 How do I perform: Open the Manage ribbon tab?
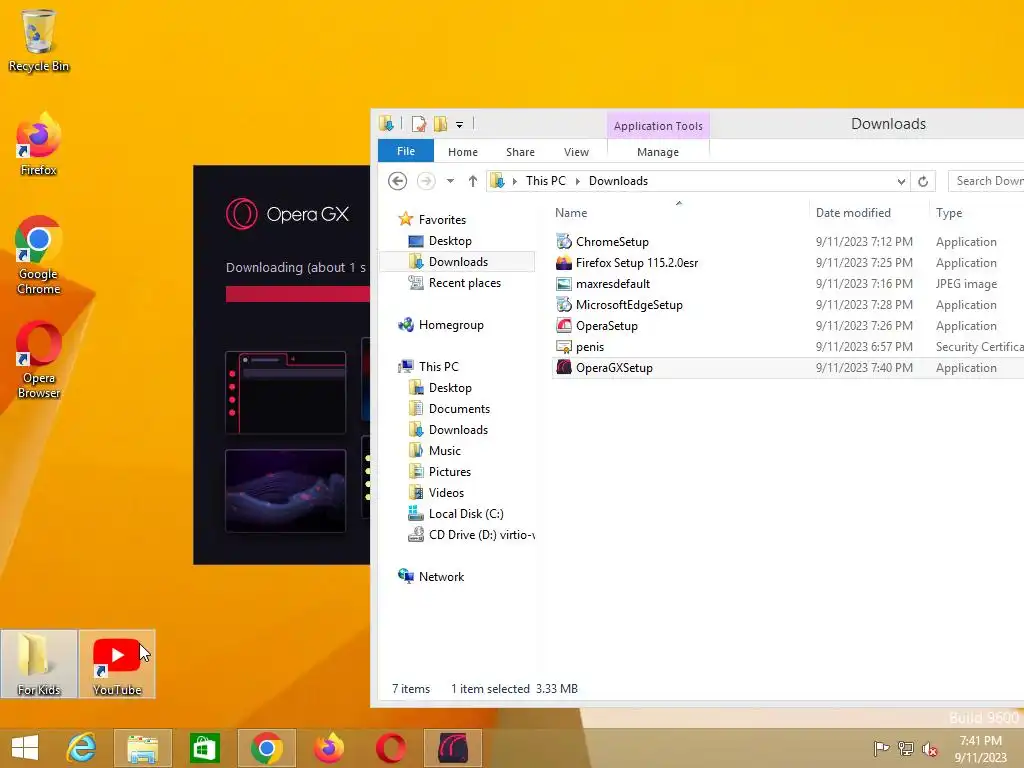coord(658,152)
